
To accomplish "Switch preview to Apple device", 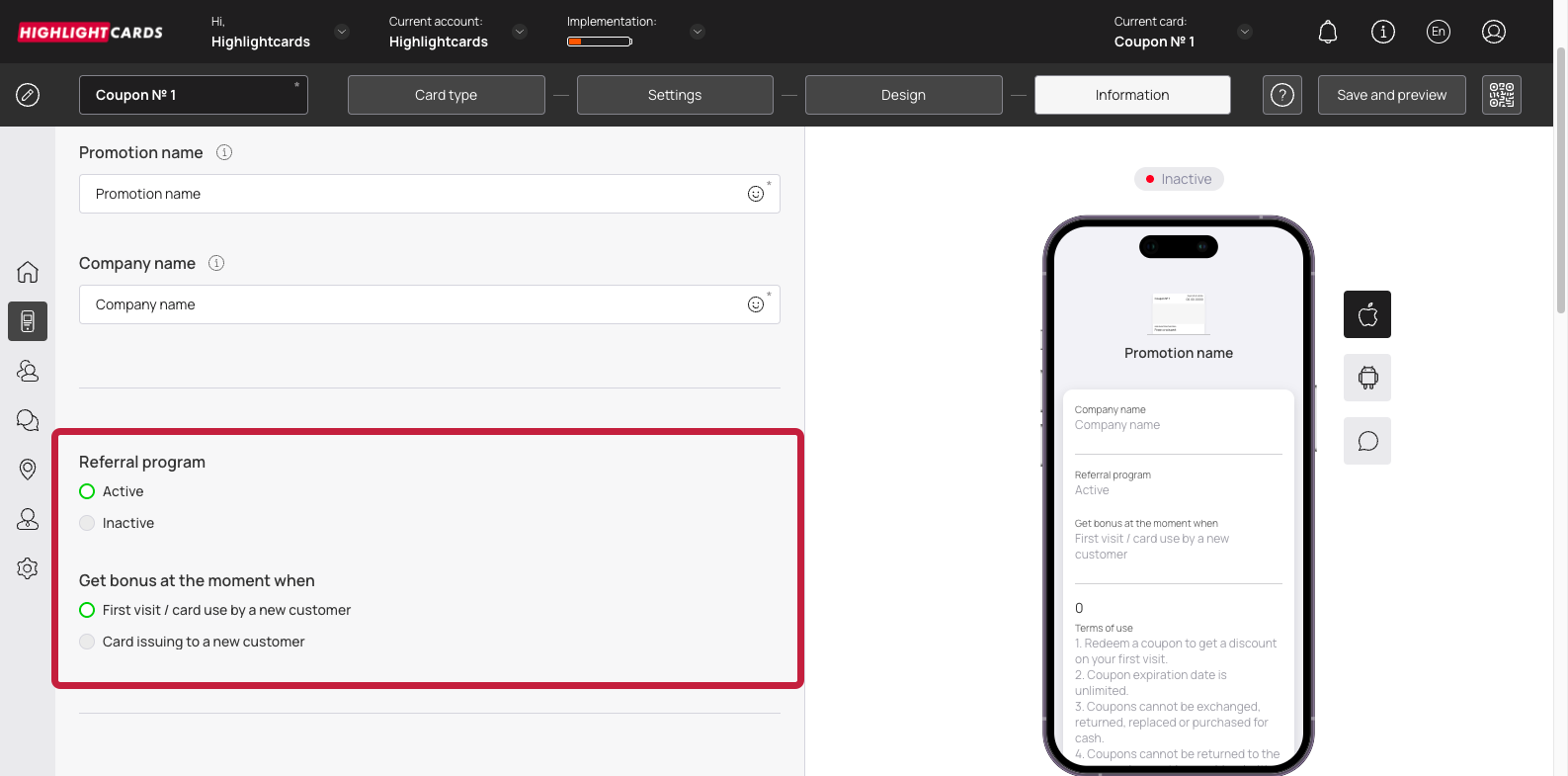I will 1366,314.
